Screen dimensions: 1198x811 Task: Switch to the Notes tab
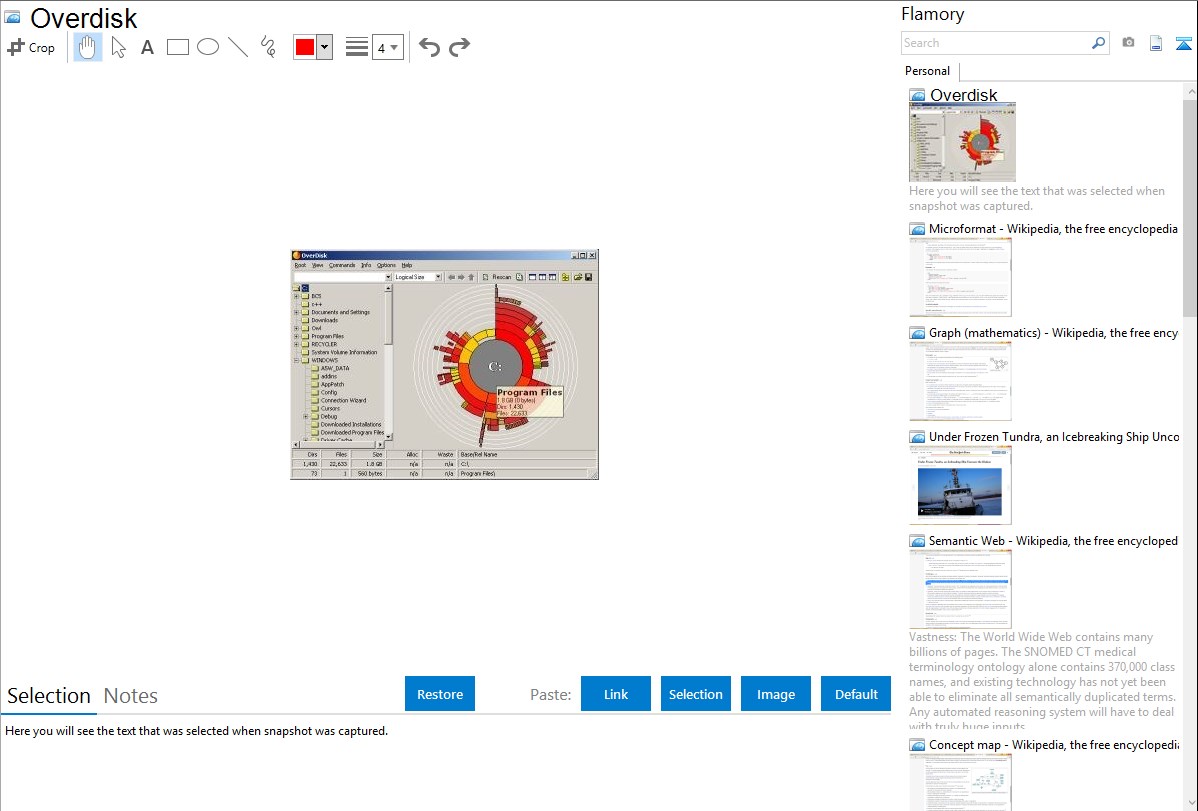[x=131, y=696]
